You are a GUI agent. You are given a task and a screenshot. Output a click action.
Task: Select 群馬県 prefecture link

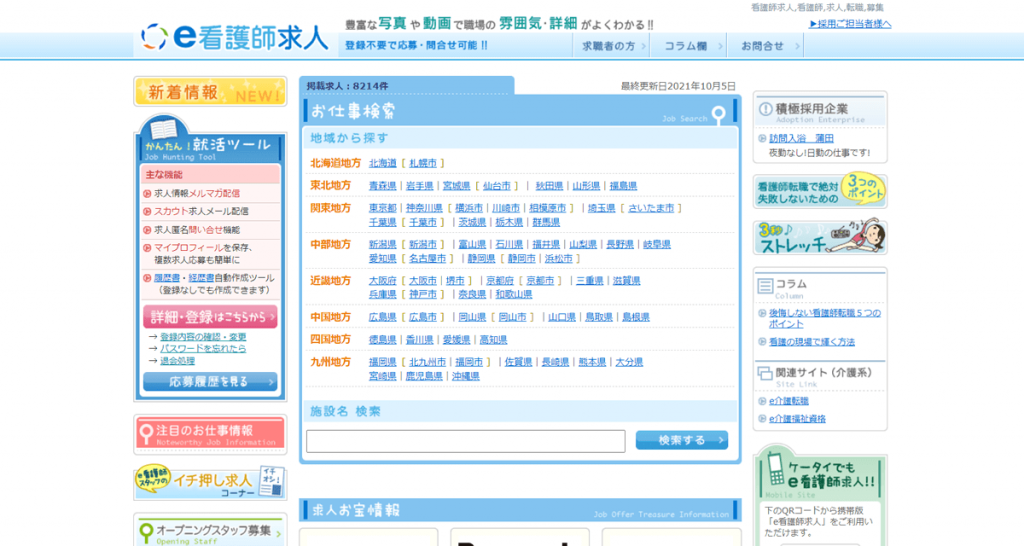(546, 223)
